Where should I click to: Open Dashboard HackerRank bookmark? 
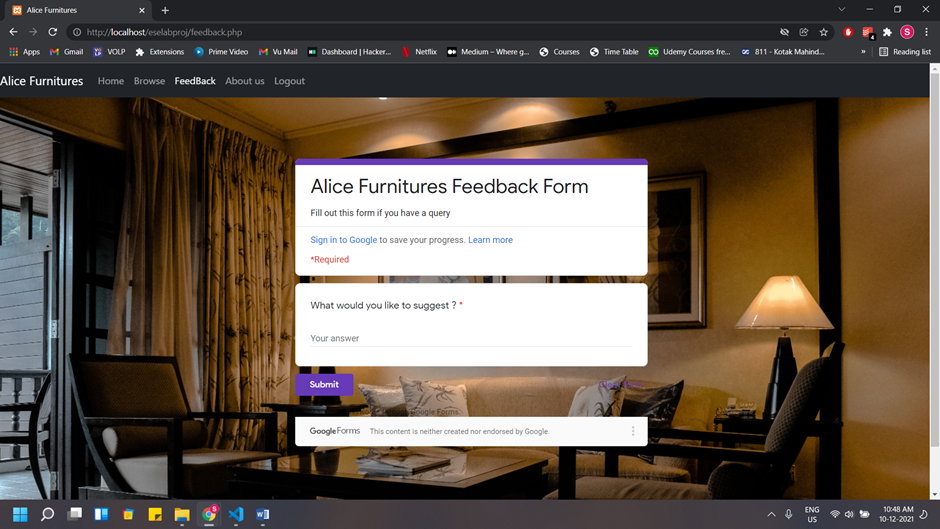tap(349, 52)
